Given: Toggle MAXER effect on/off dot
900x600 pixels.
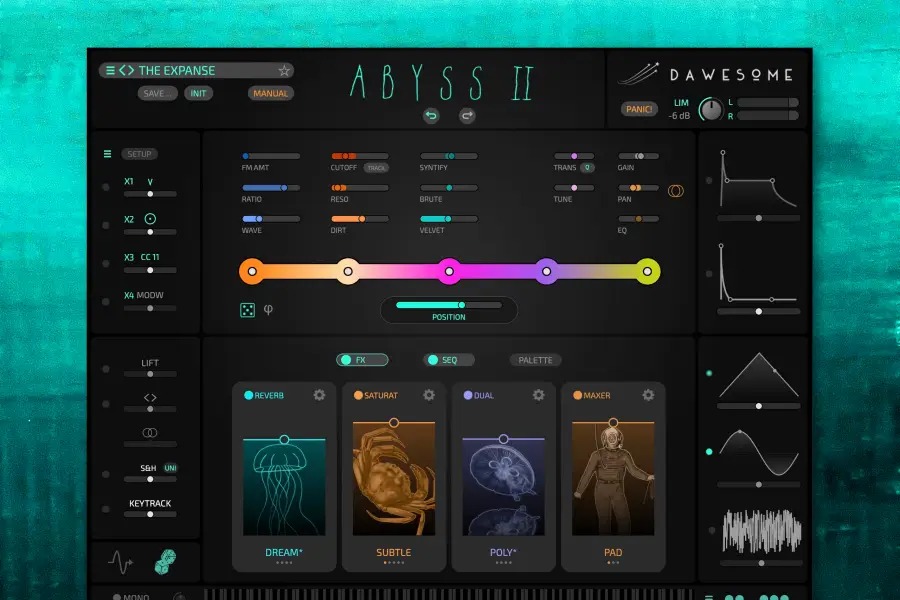Looking at the screenshot, I should 577,395.
